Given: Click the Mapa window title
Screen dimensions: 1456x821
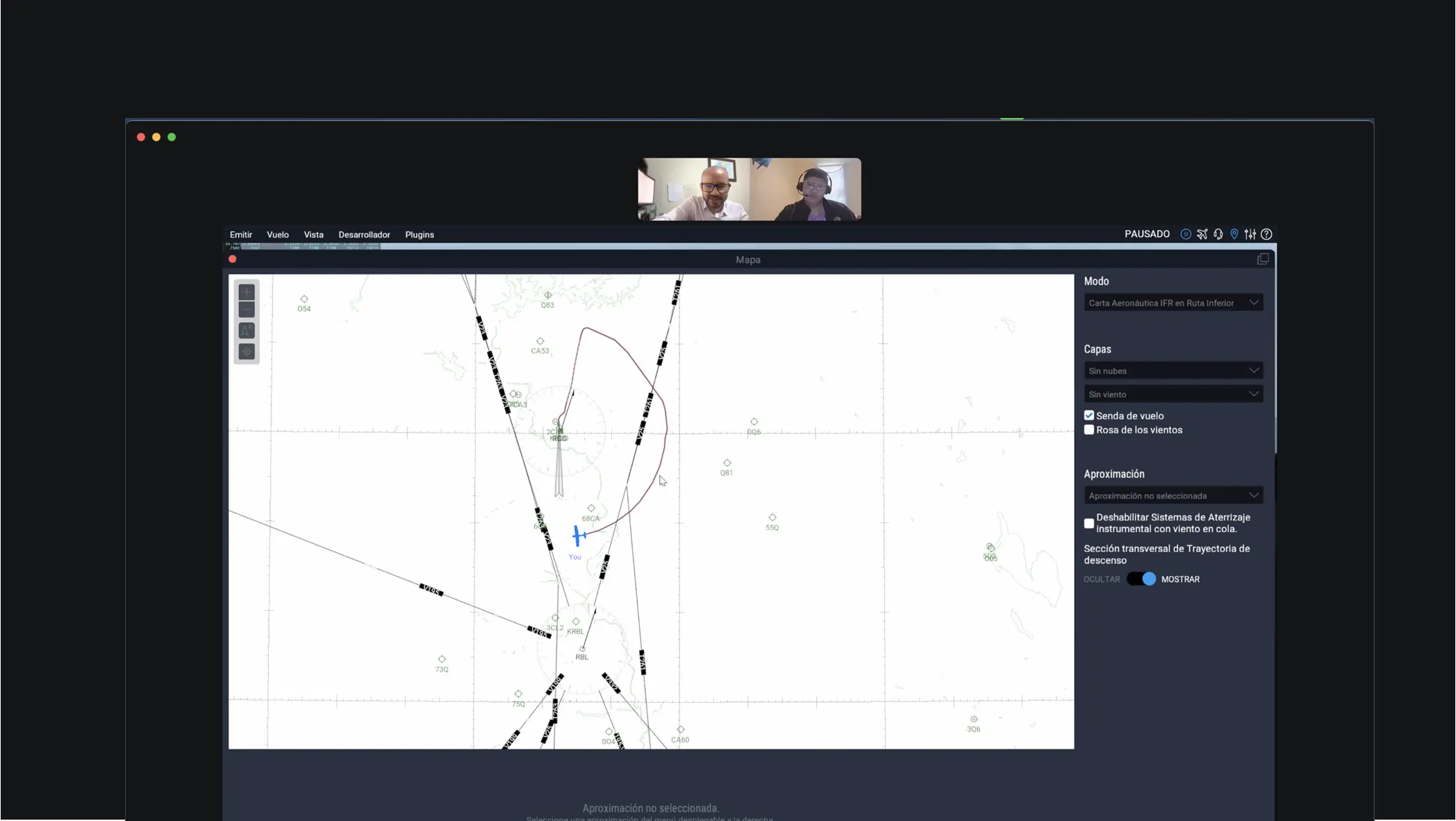Looking at the screenshot, I should pyautogui.click(x=748, y=260).
